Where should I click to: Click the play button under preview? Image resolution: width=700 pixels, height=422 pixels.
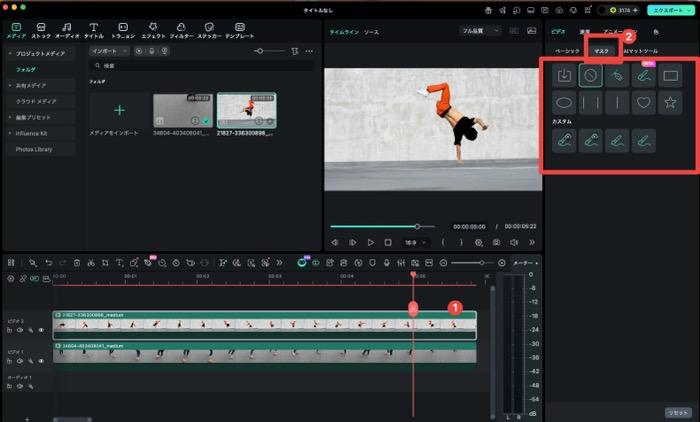(x=371, y=242)
